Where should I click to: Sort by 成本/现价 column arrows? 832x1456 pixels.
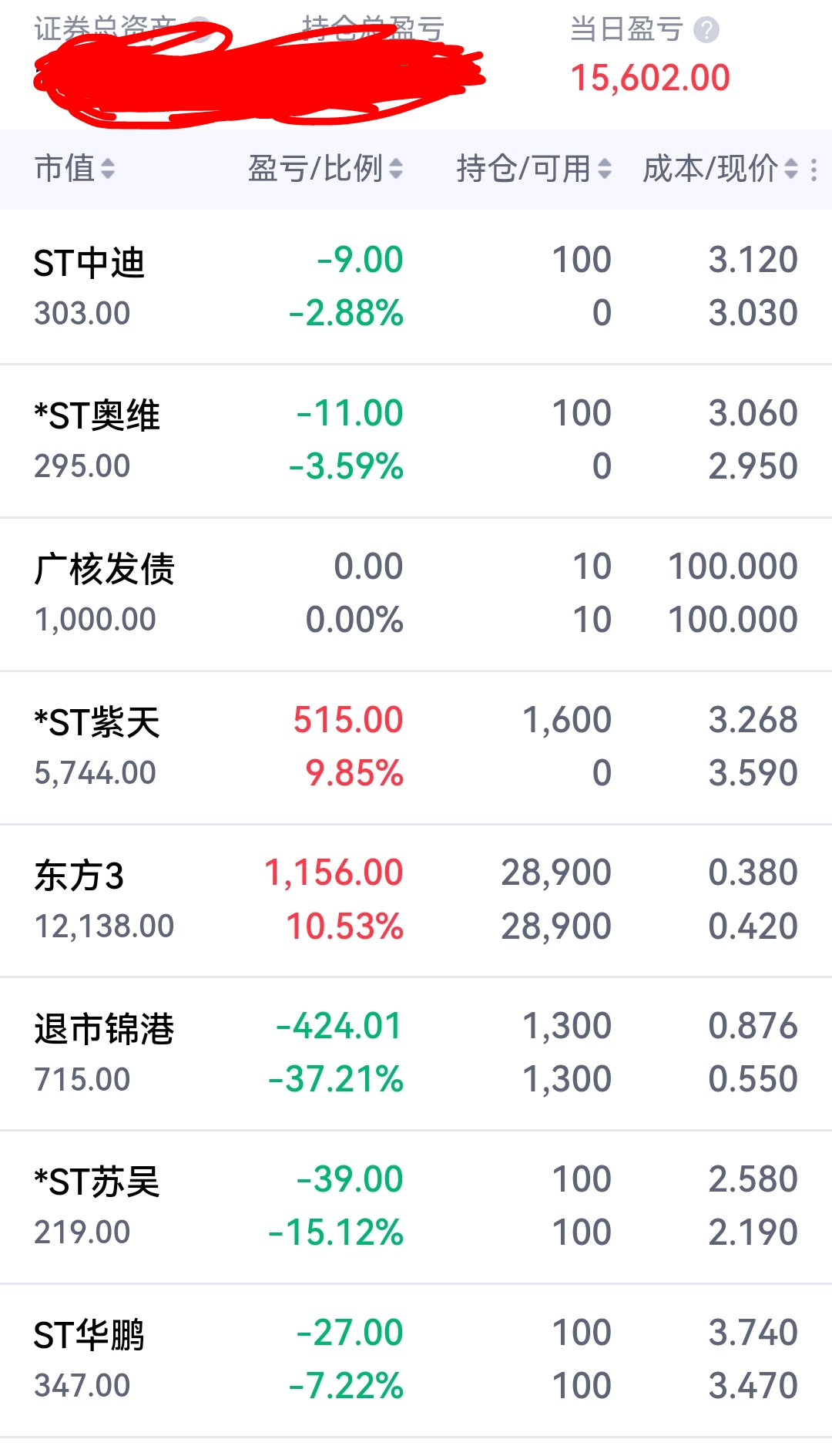pyautogui.click(x=791, y=169)
